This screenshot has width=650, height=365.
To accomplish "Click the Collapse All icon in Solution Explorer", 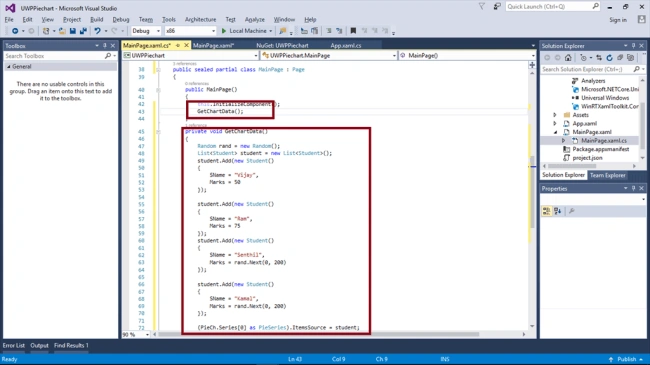I will pyautogui.click(x=620, y=58).
